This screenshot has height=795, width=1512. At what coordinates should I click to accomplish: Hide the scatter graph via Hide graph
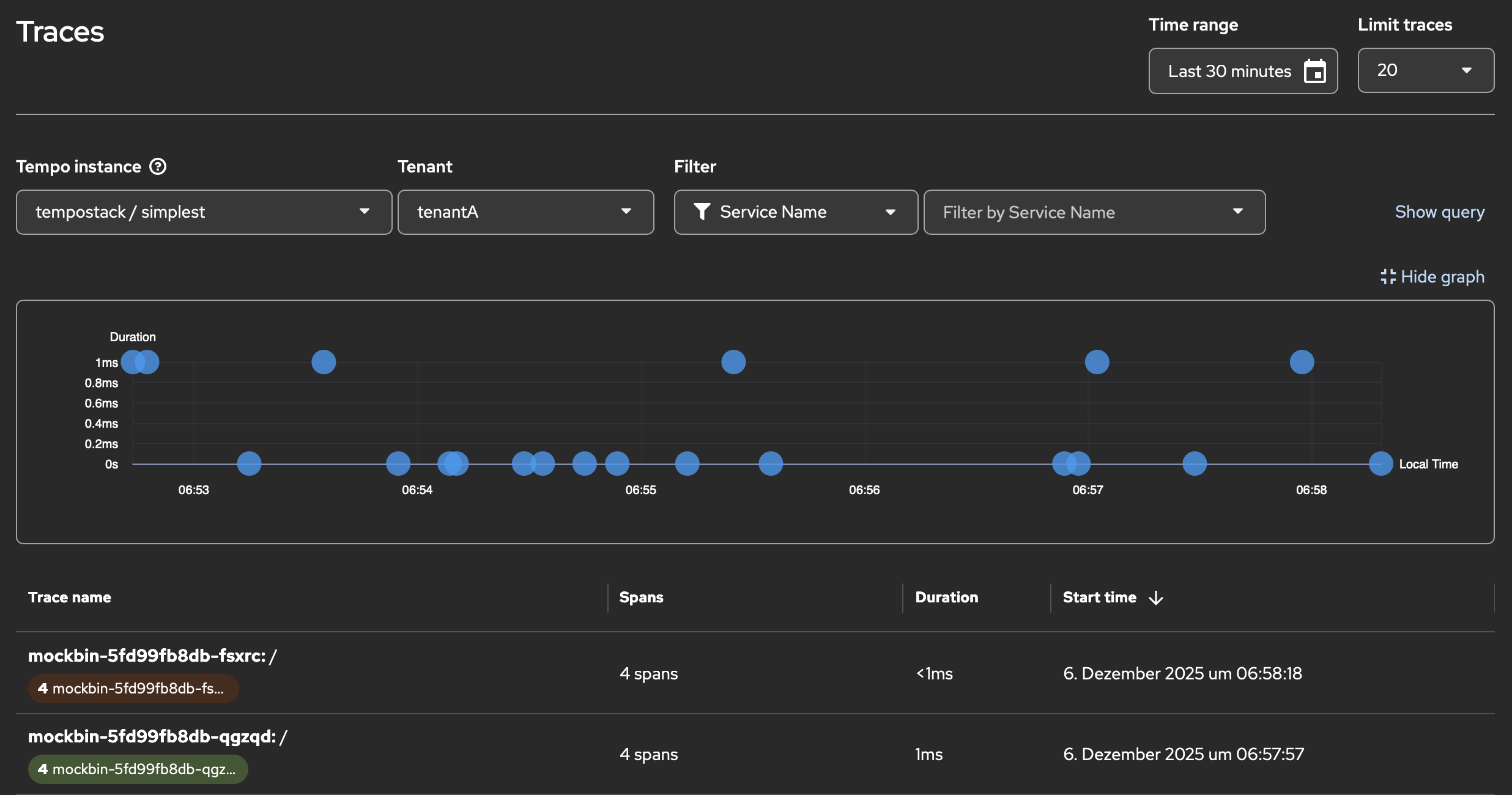point(1442,276)
